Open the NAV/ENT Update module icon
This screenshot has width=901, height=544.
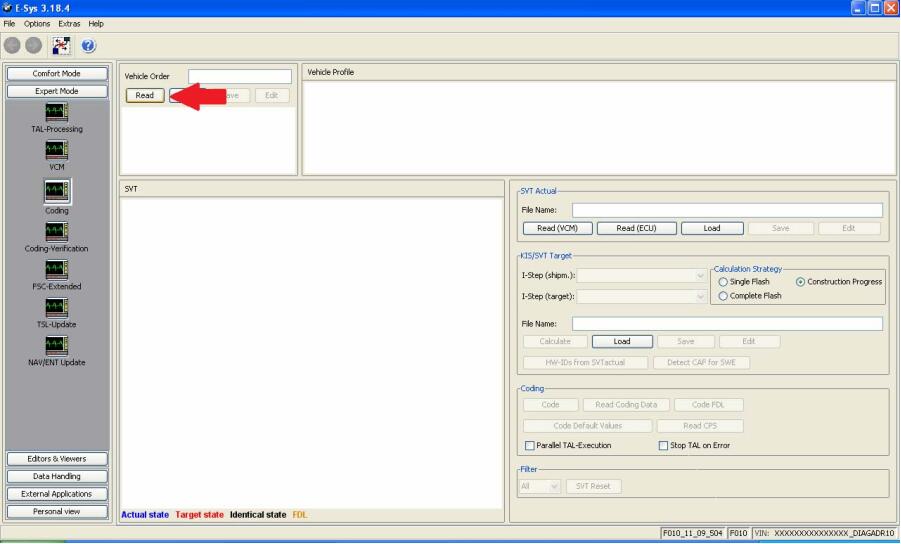point(56,345)
